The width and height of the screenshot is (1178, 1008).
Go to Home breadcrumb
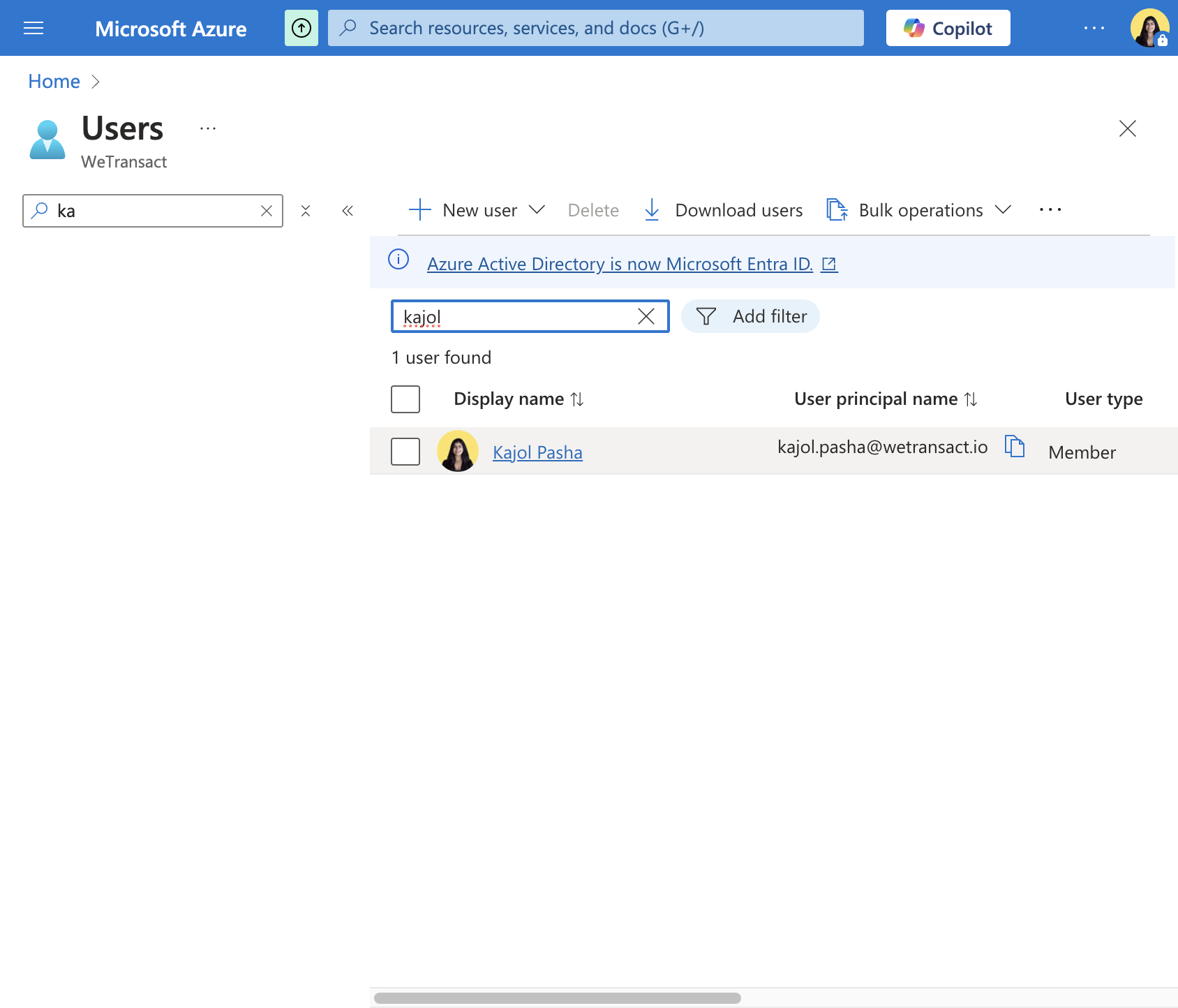point(54,82)
